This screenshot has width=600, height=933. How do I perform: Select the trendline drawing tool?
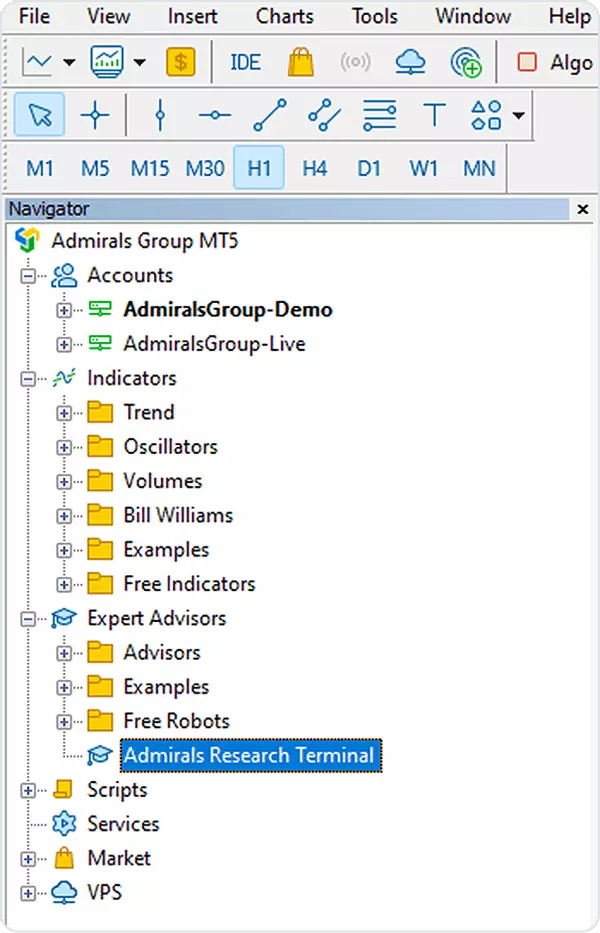(270, 114)
